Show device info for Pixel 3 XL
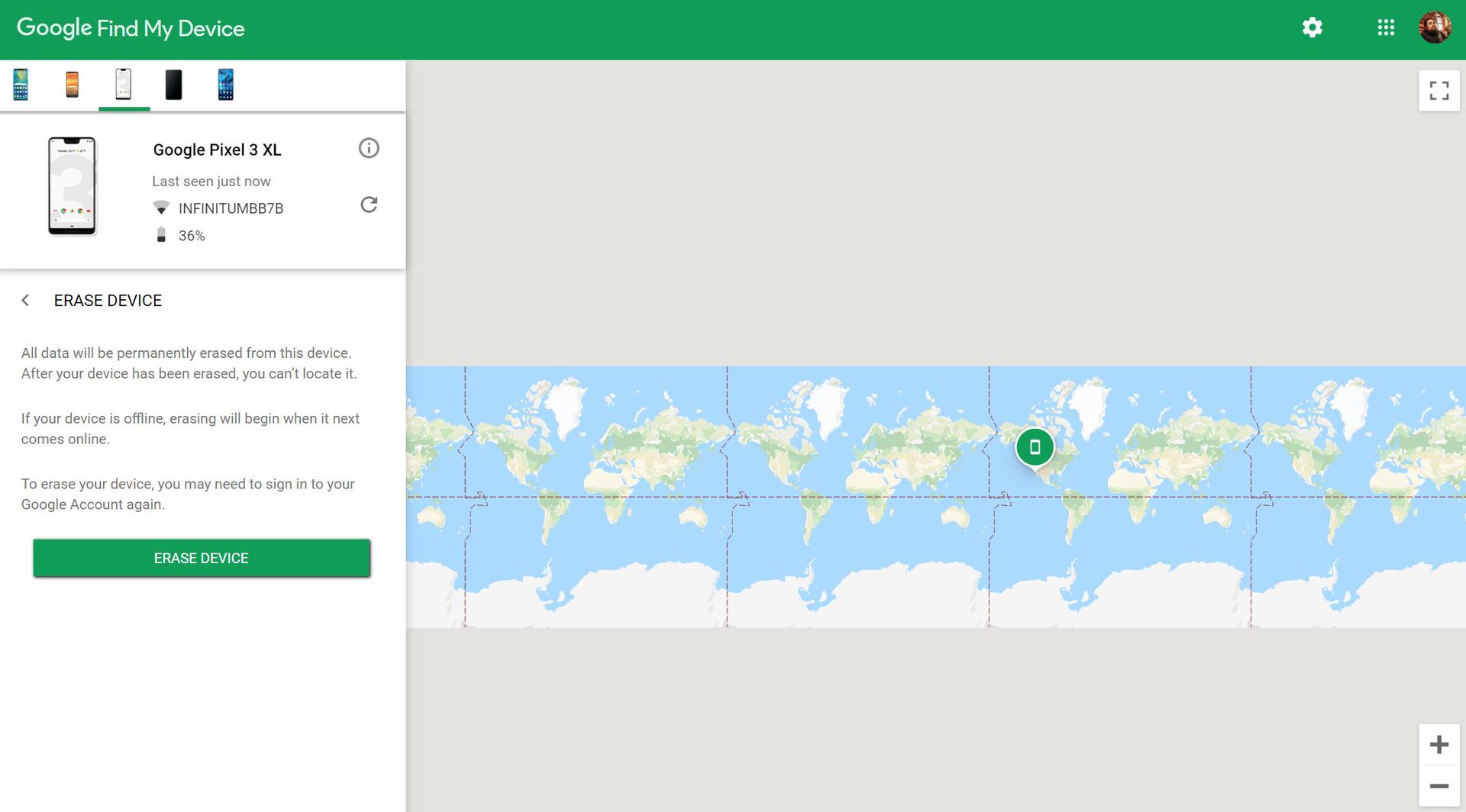 point(369,148)
